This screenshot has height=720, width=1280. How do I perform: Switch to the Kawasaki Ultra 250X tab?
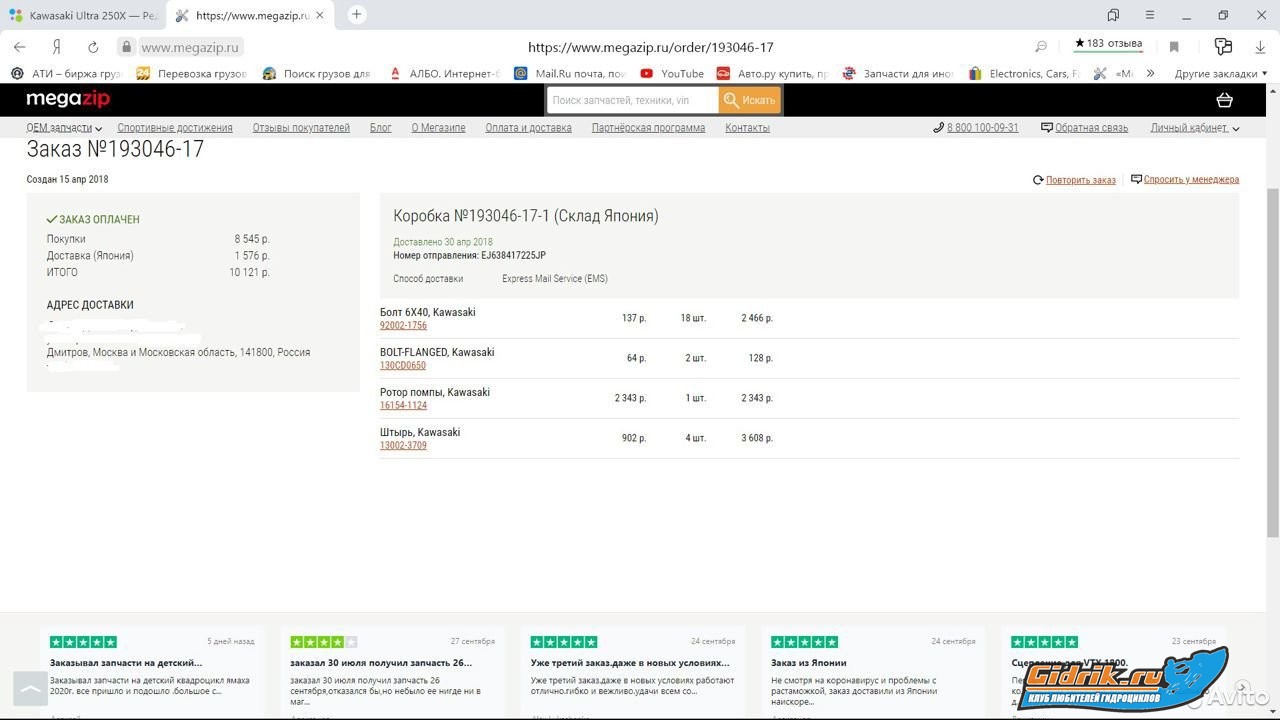83,16
